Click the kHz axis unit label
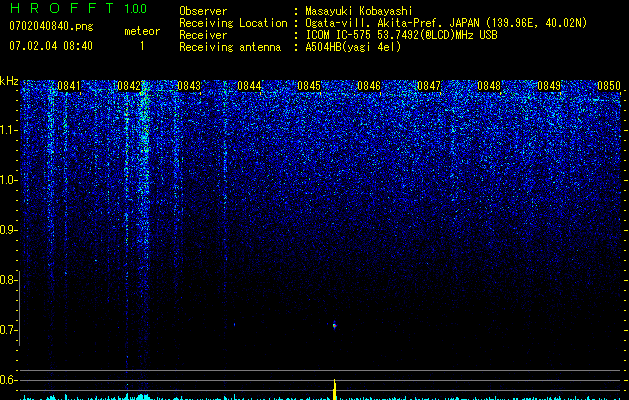The width and height of the screenshot is (629, 400). [x=9, y=81]
